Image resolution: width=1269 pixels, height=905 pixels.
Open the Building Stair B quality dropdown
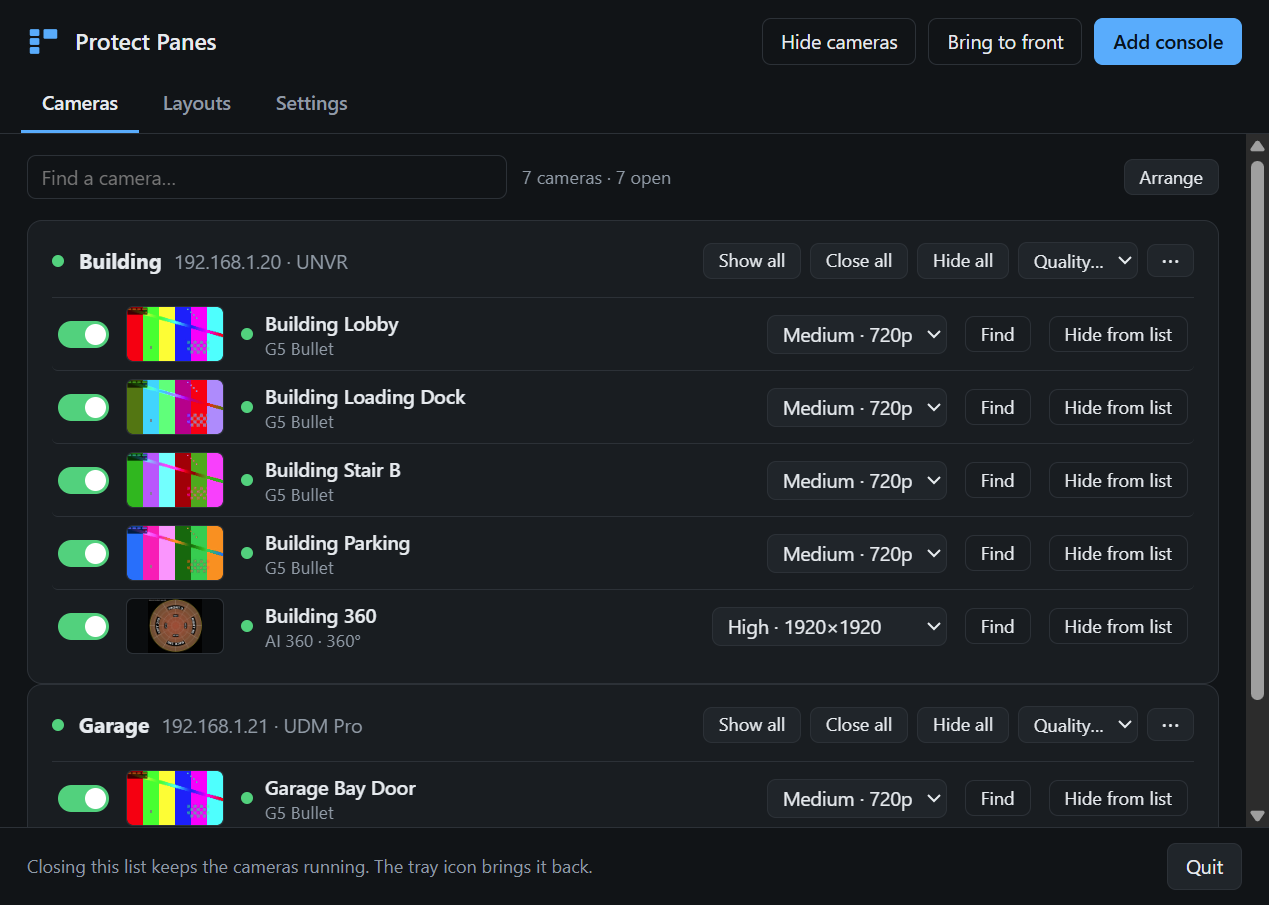[857, 481]
